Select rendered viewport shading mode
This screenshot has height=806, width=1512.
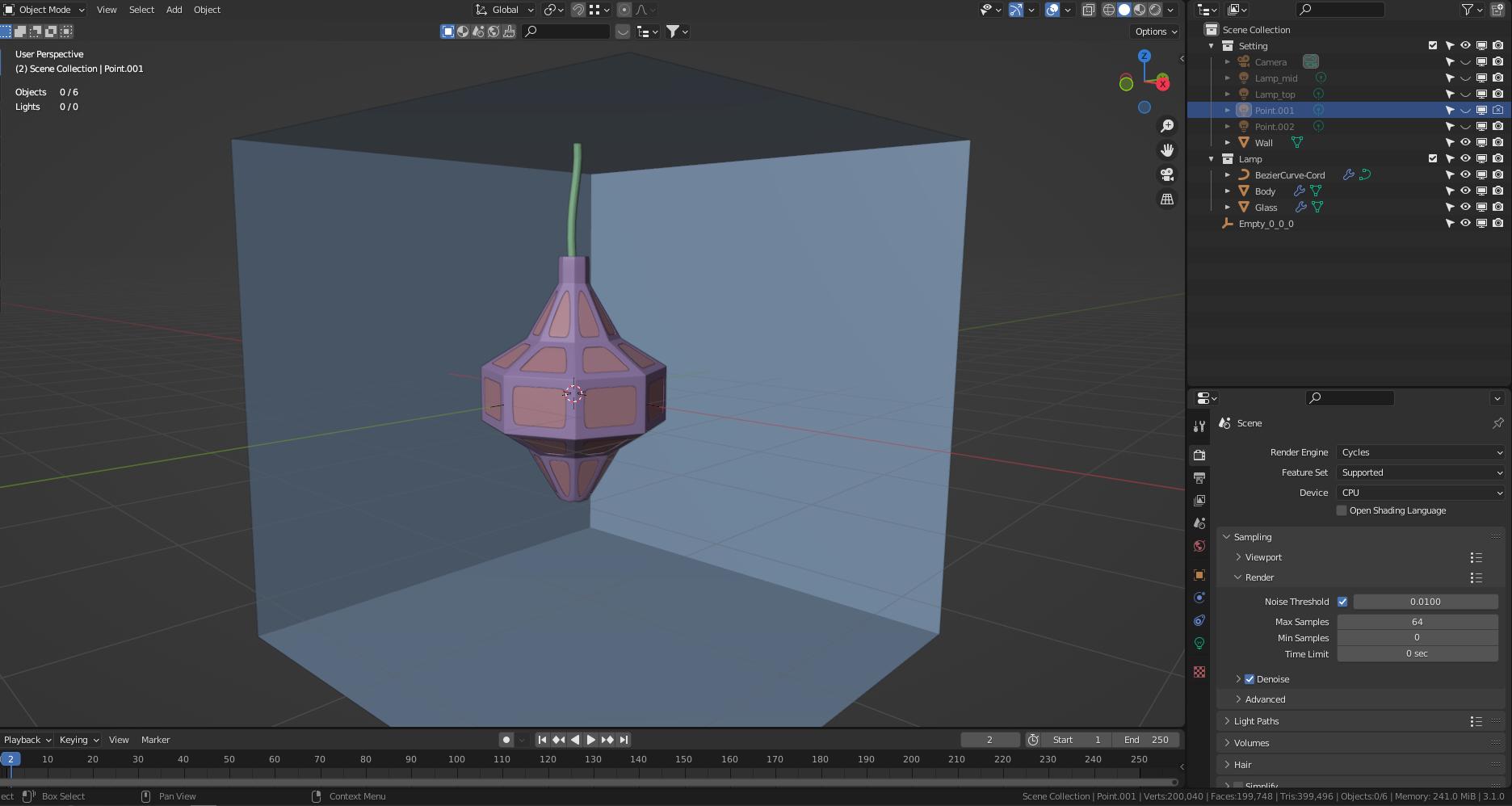pos(1155,10)
